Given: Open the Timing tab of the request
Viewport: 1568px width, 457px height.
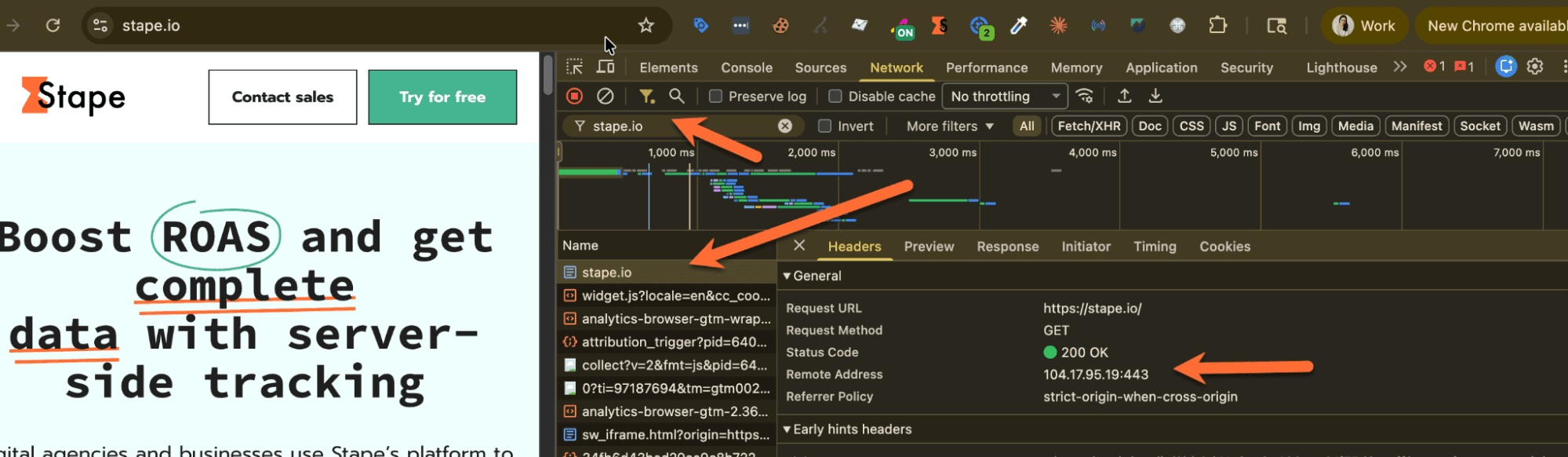Looking at the screenshot, I should click(x=1155, y=247).
